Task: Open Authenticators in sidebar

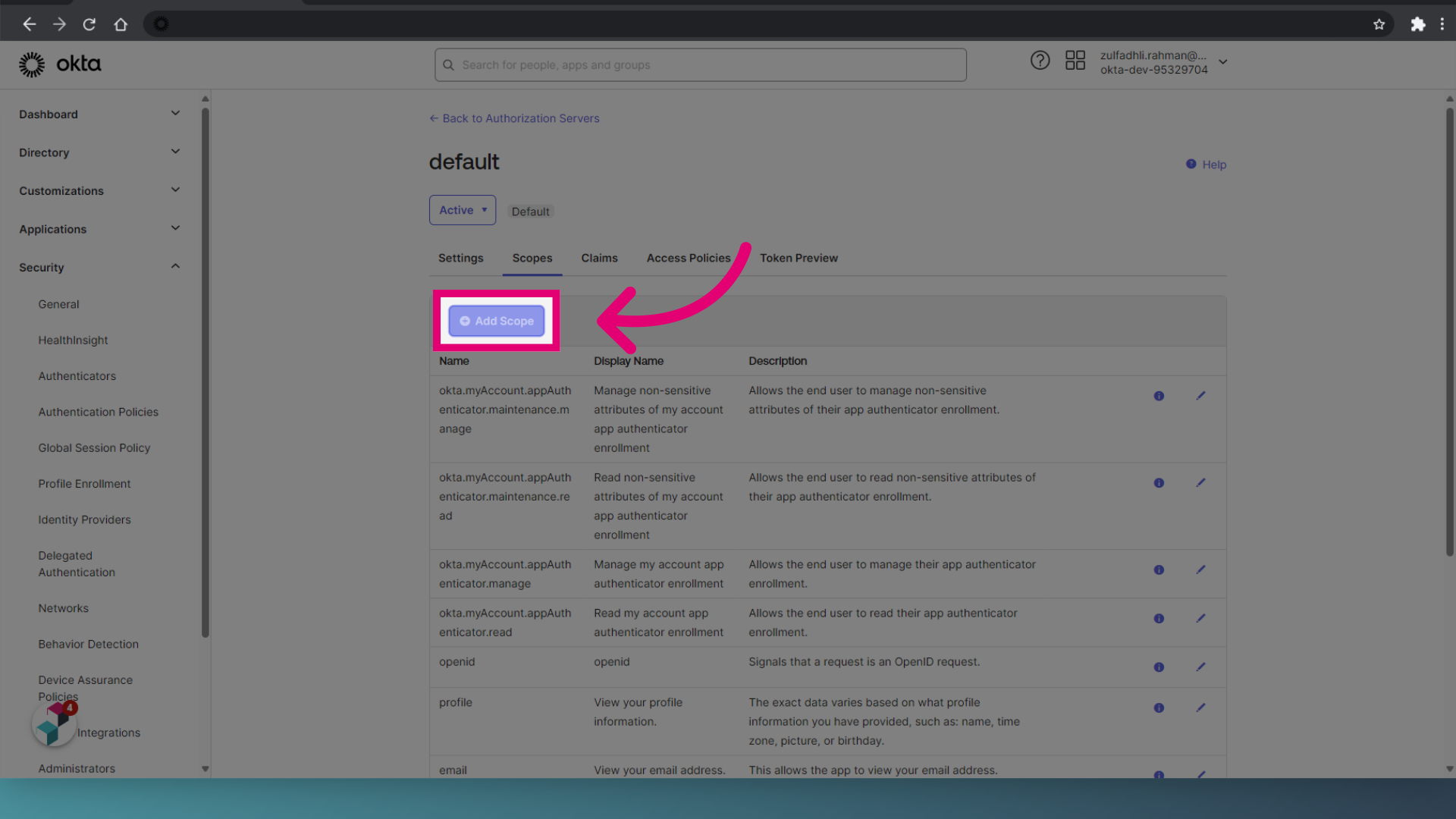Action: 77,376
